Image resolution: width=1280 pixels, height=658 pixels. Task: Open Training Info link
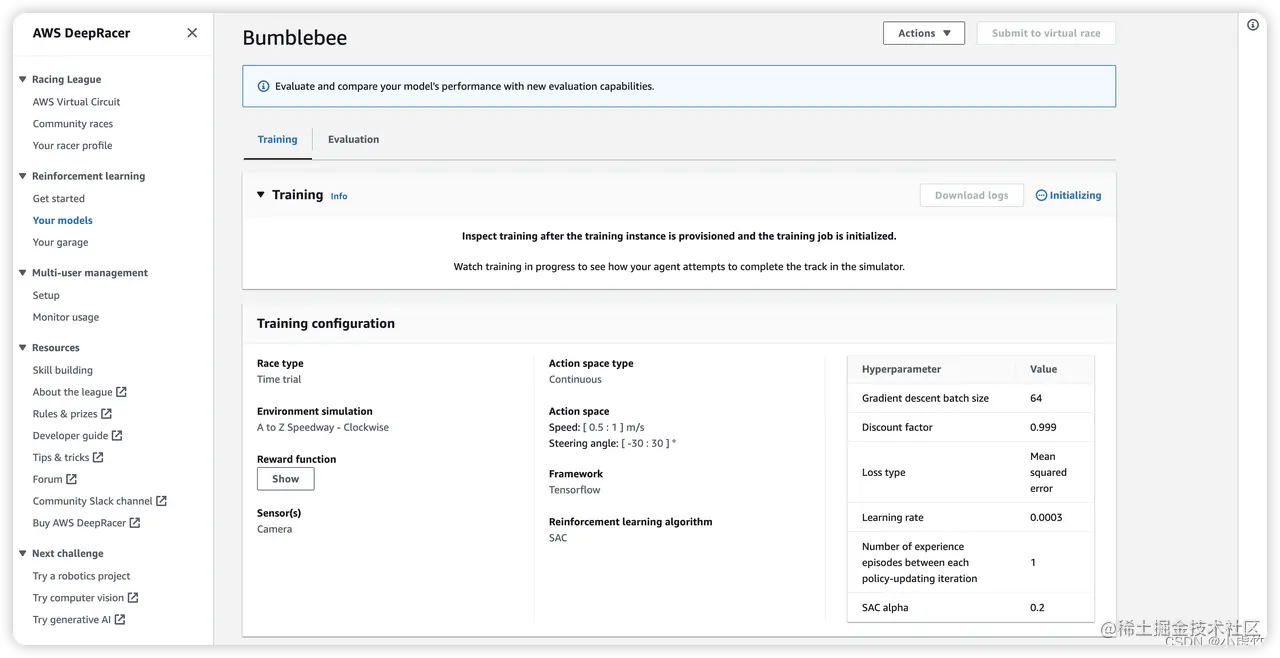[339, 196]
